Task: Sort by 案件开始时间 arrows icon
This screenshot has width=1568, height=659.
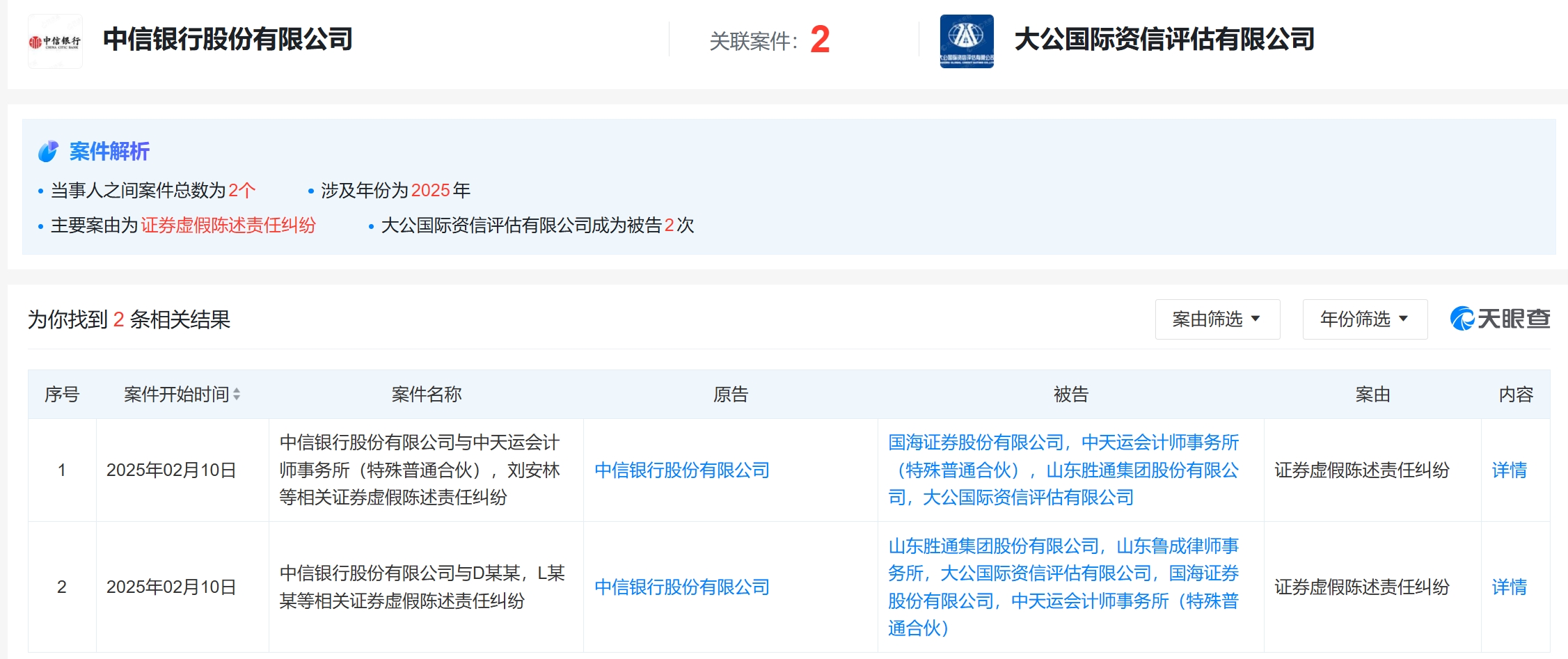Action: pyautogui.click(x=237, y=395)
